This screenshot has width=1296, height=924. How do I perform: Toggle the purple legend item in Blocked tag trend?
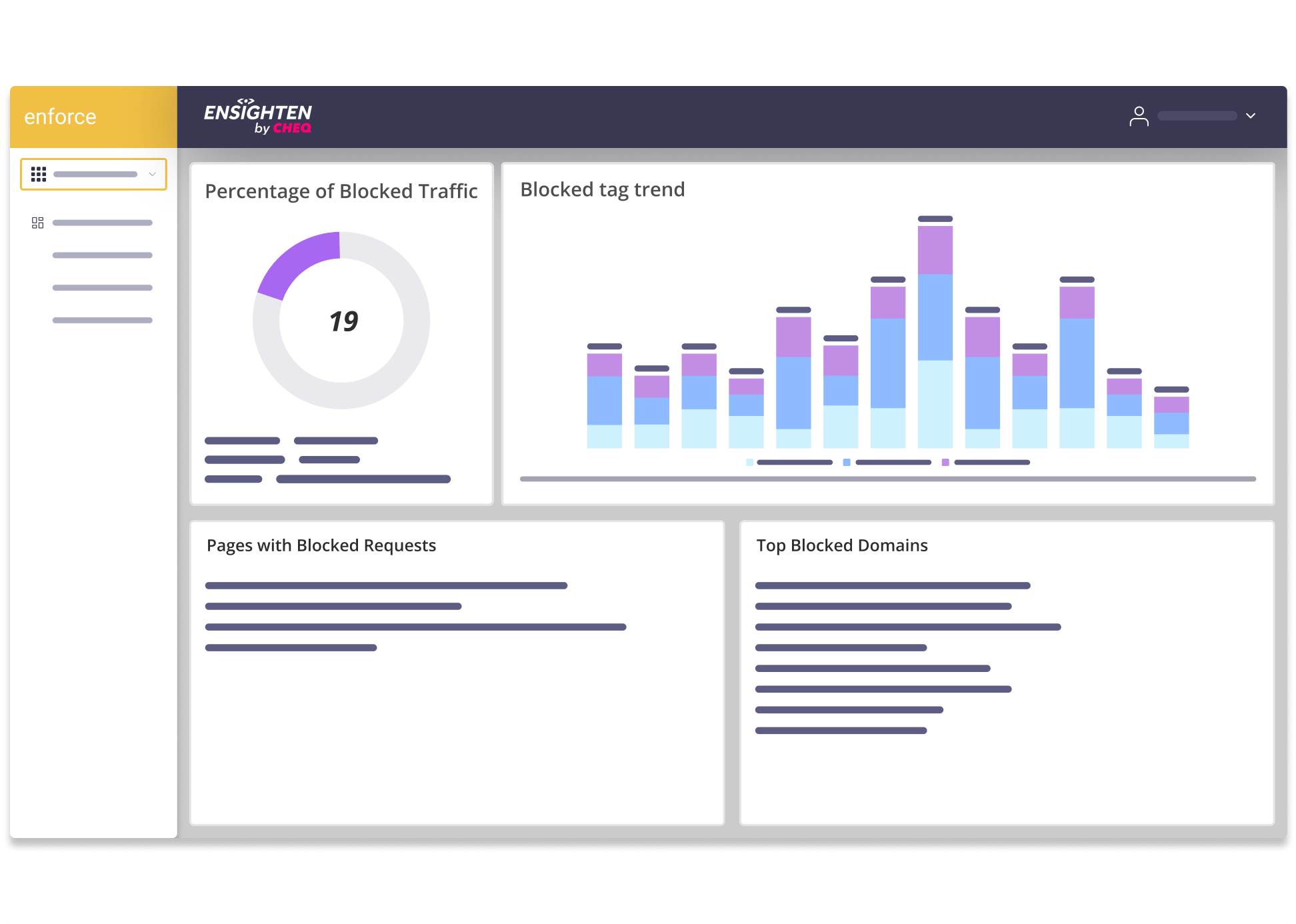pos(945,462)
